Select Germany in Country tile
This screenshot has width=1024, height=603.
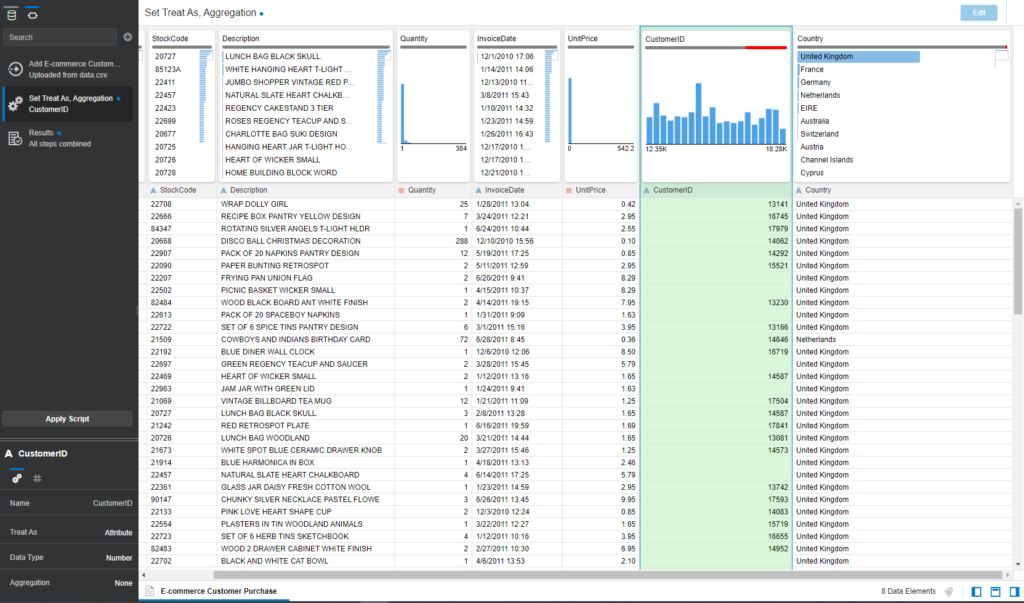pos(816,82)
